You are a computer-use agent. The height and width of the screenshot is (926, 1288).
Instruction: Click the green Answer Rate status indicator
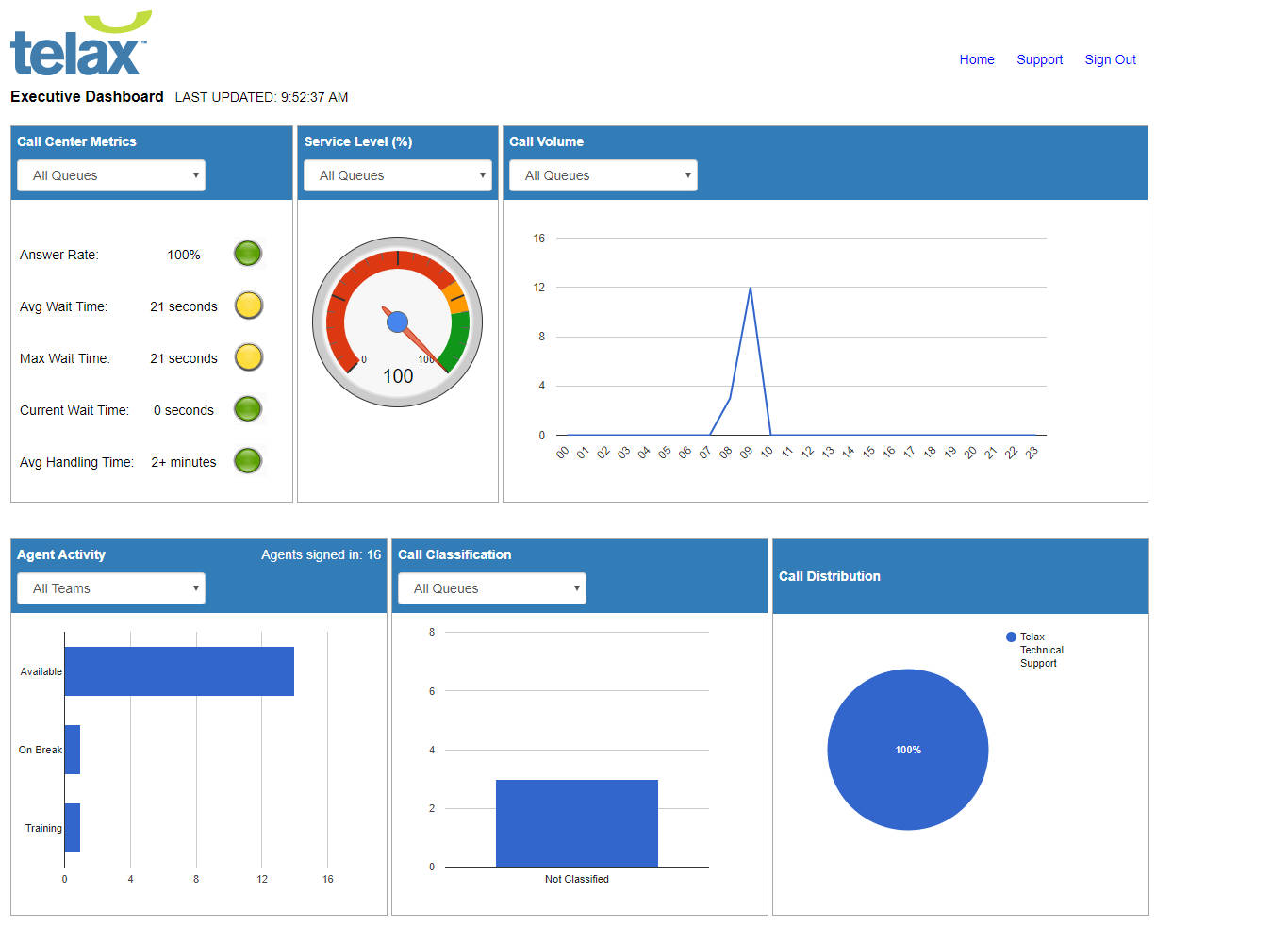(x=247, y=253)
